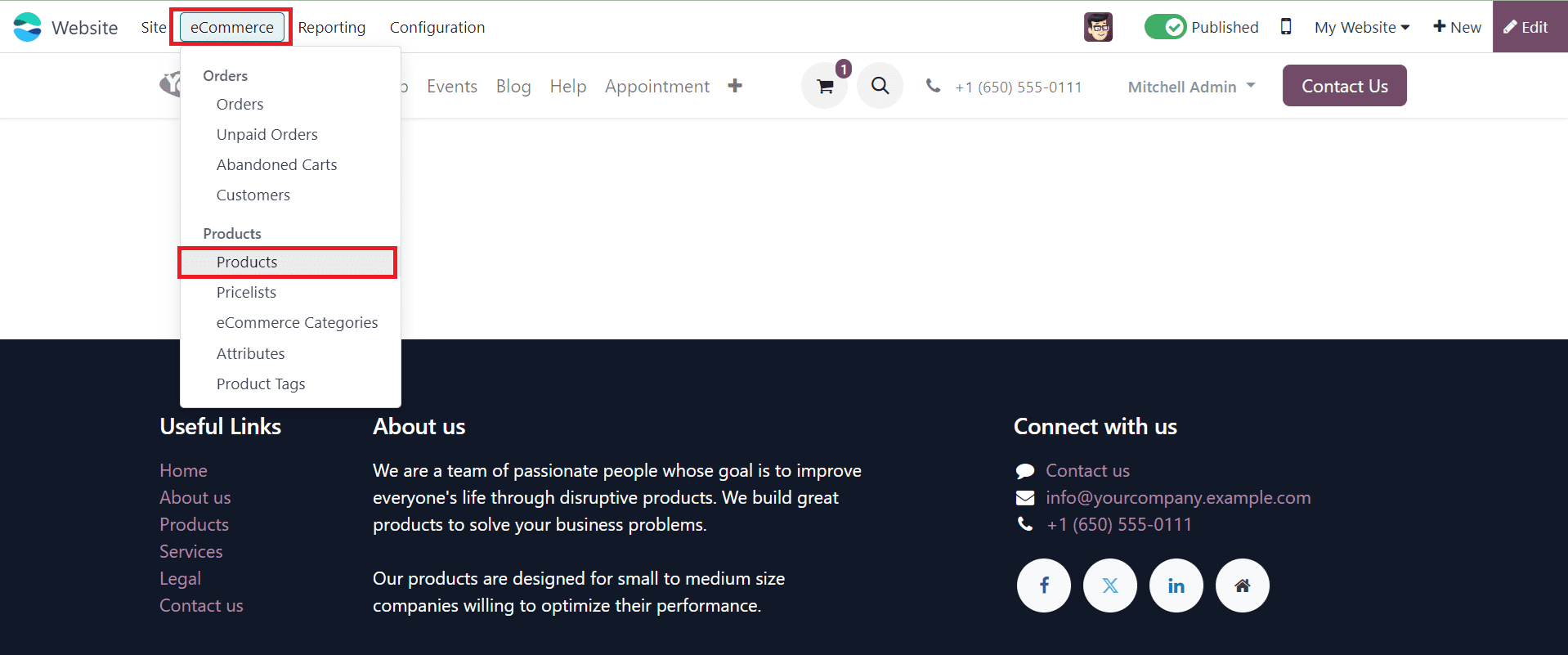Click the phone icon in header
The image size is (1568, 655).
(x=933, y=86)
